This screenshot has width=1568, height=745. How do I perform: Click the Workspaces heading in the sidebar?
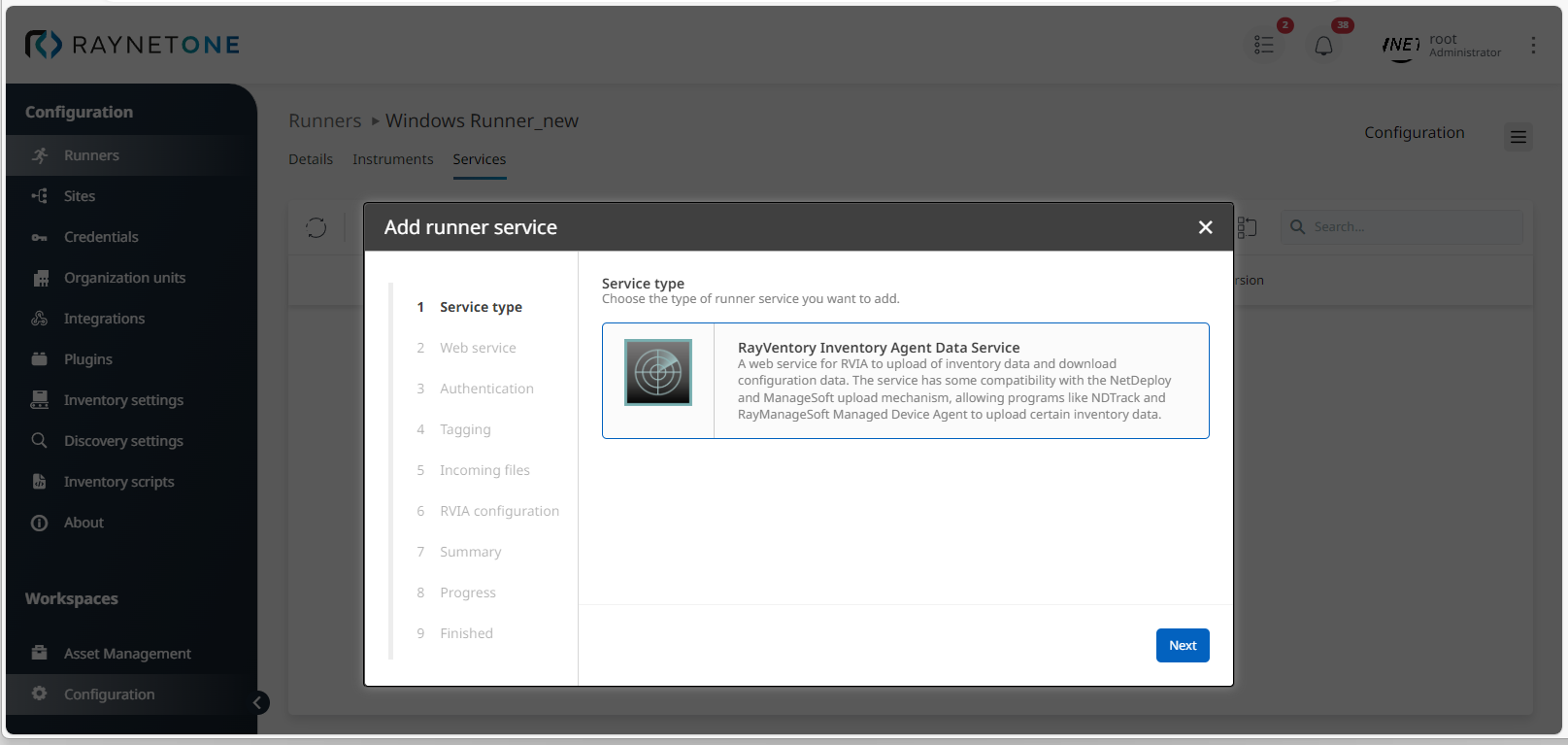pos(72,599)
